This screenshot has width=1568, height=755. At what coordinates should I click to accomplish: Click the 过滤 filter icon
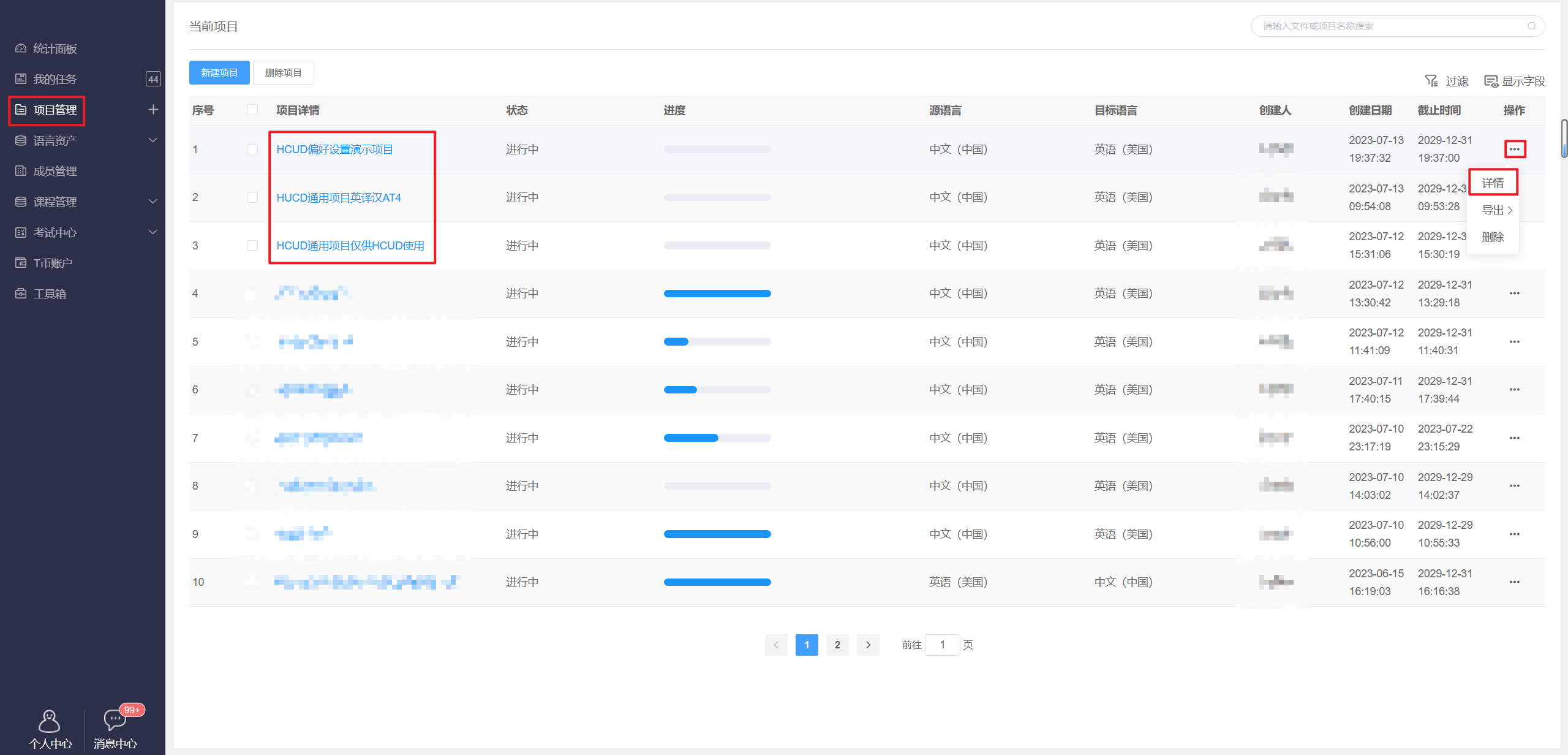(x=1431, y=81)
